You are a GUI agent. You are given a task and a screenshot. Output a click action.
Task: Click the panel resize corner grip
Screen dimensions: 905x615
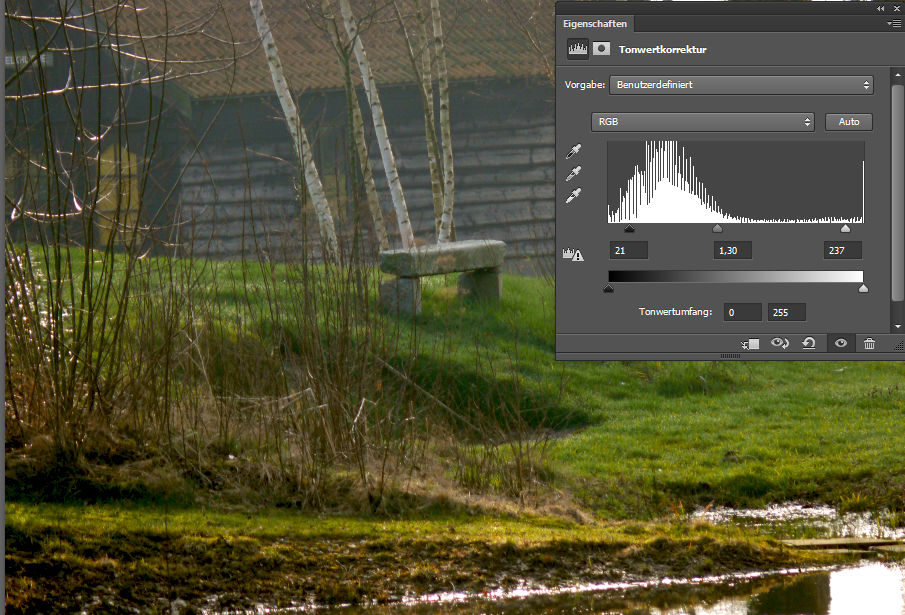click(899, 345)
